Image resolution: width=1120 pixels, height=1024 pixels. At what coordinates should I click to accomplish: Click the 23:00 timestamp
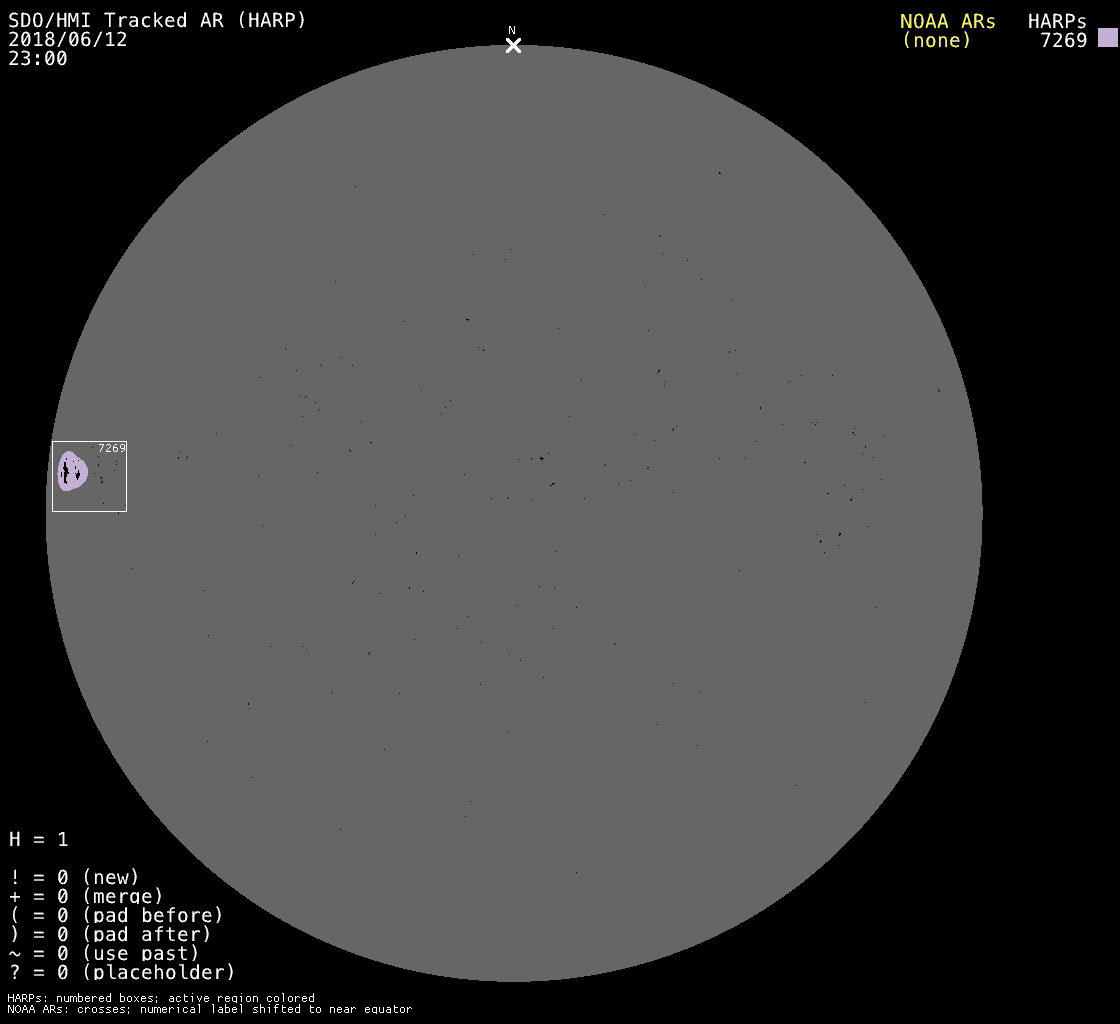pyautogui.click(x=38, y=58)
